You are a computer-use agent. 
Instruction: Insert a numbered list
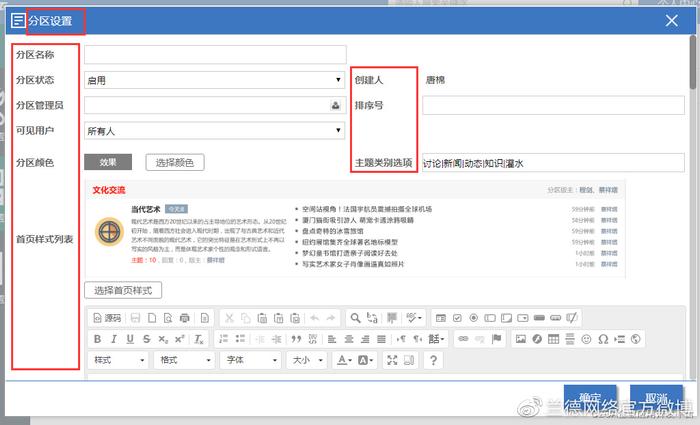(x=224, y=339)
